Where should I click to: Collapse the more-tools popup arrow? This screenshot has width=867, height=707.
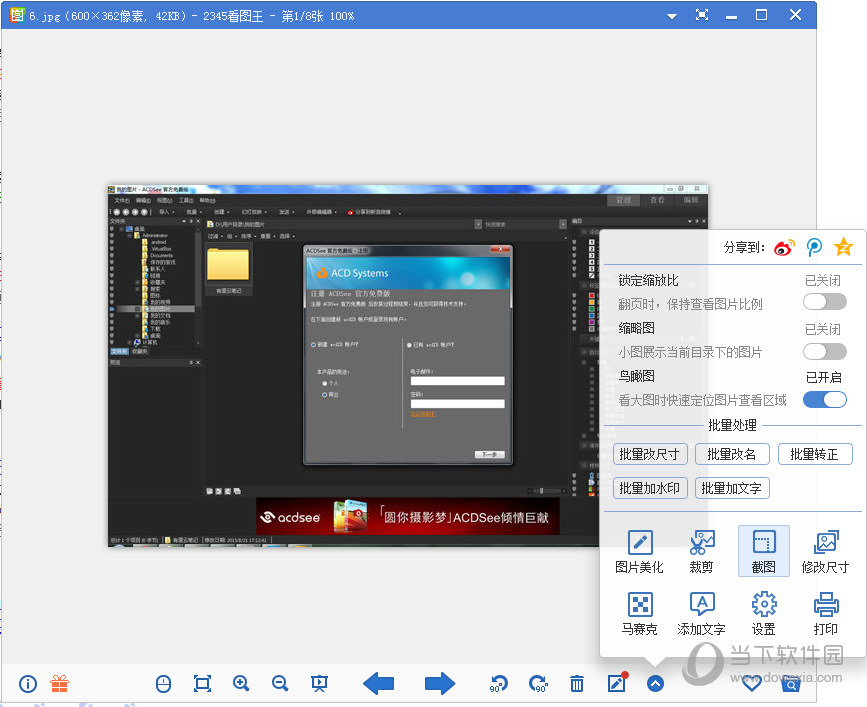pyautogui.click(x=655, y=684)
